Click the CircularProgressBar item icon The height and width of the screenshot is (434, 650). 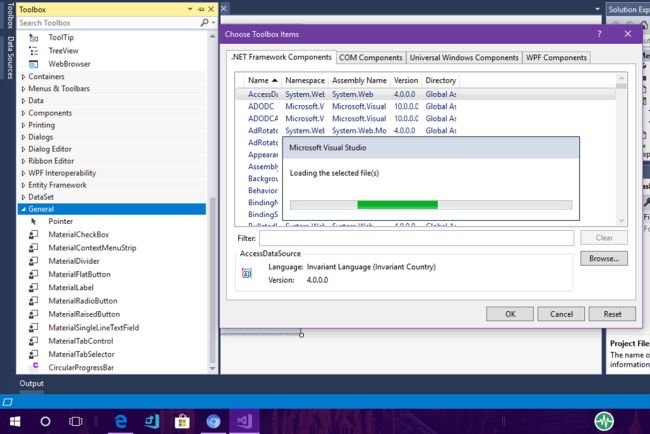point(35,366)
